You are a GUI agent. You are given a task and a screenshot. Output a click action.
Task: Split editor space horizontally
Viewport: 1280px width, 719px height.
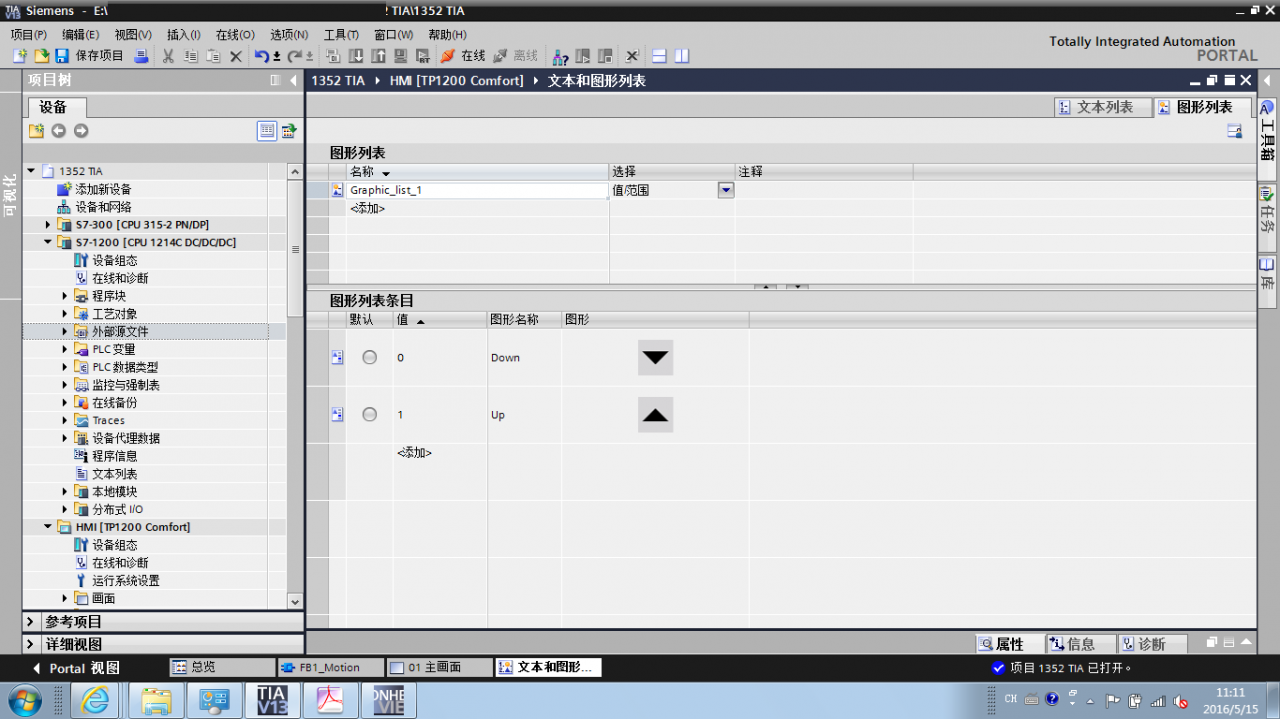[x=659, y=56]
